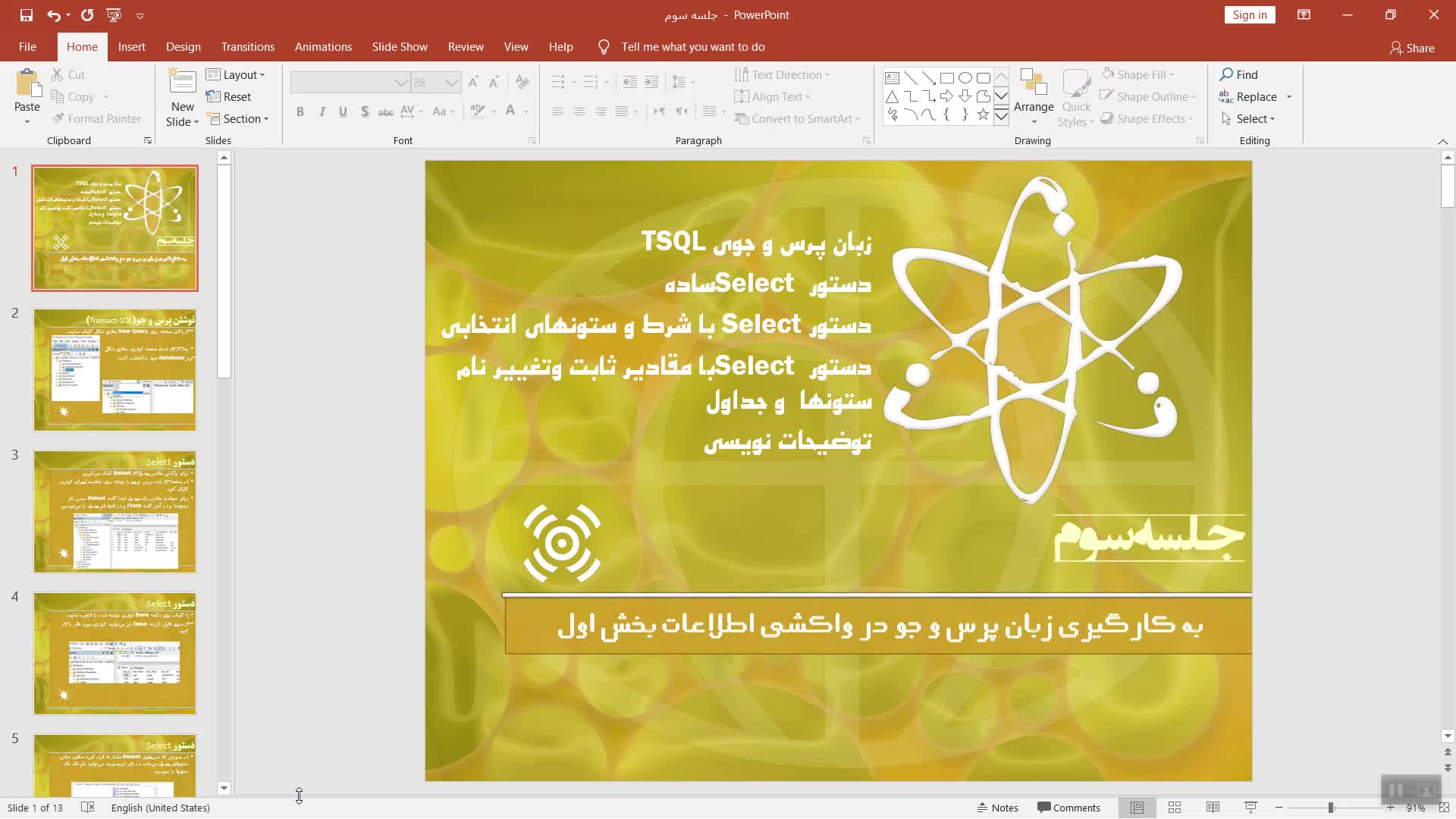Toggle the Notes pane
The width and height of the screenshot is (1456, 819).
tap(998, 808)
